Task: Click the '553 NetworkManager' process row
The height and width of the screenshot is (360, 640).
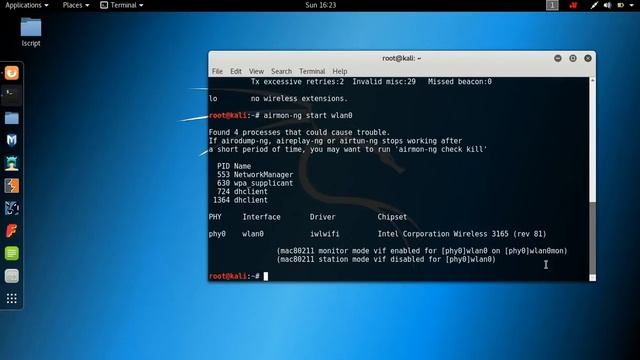Action: (255, 175)
